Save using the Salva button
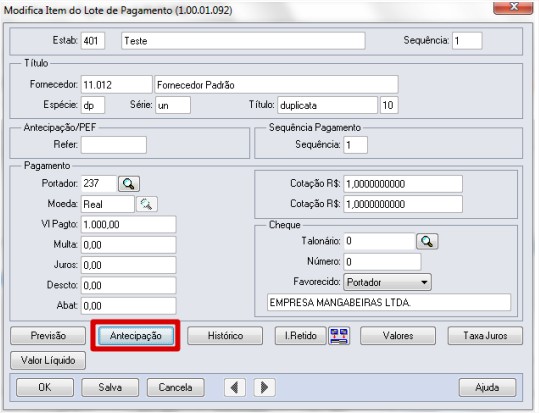This screenshot has width=539, height=413. click(110, 388)
